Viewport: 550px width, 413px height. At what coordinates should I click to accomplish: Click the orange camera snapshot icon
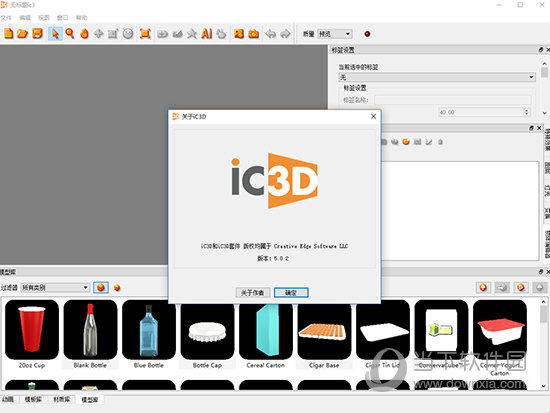point(253,34)
